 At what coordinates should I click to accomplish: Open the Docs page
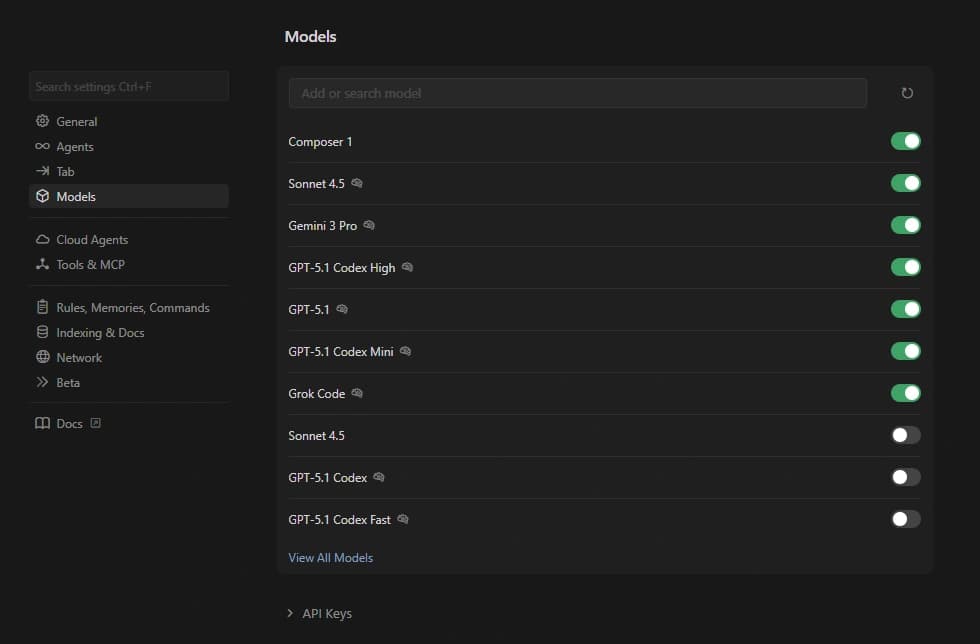[70, 423]
